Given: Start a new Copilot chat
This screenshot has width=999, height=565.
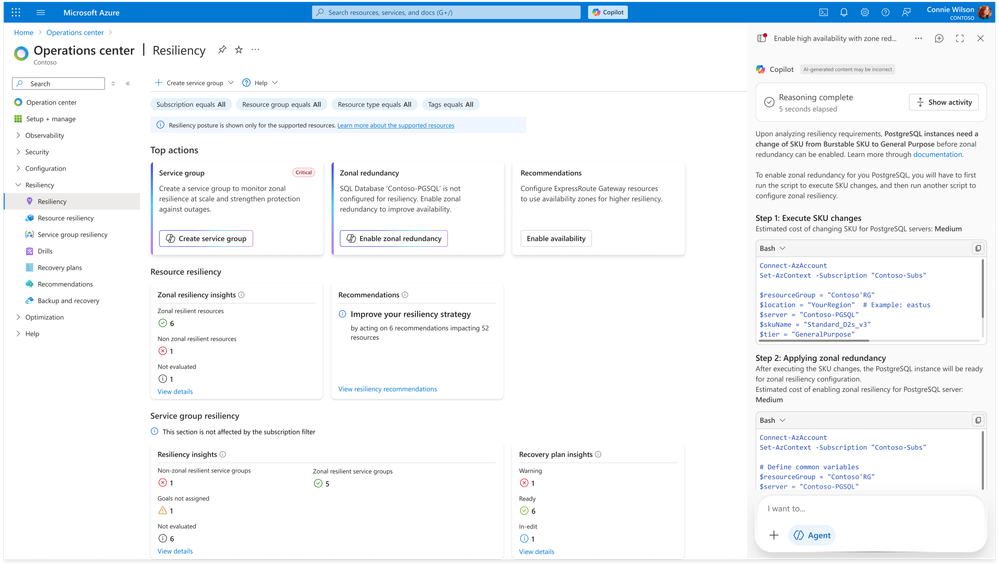Looking at the screenshot, I should [939, 38].
